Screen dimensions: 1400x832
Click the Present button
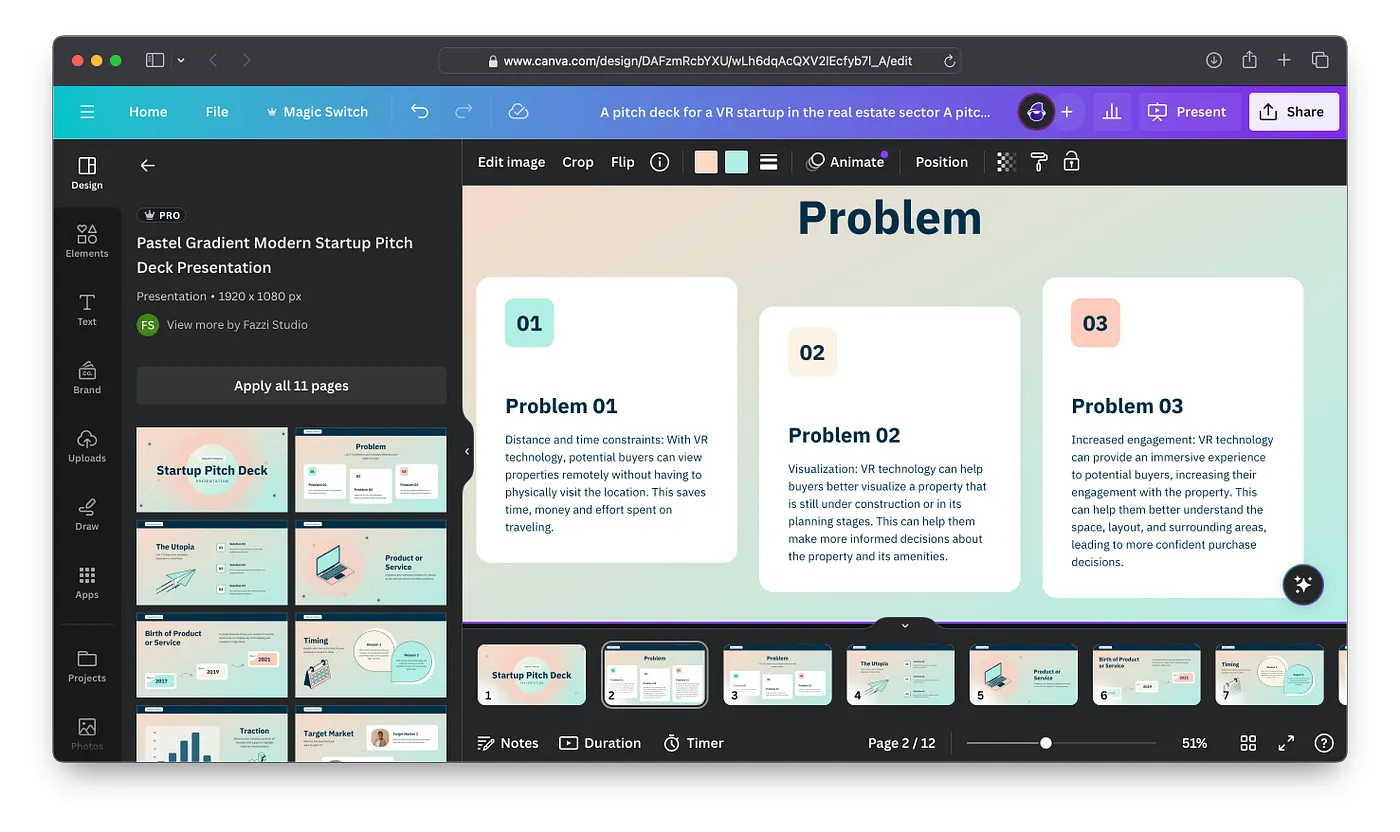click(1187, 112)
